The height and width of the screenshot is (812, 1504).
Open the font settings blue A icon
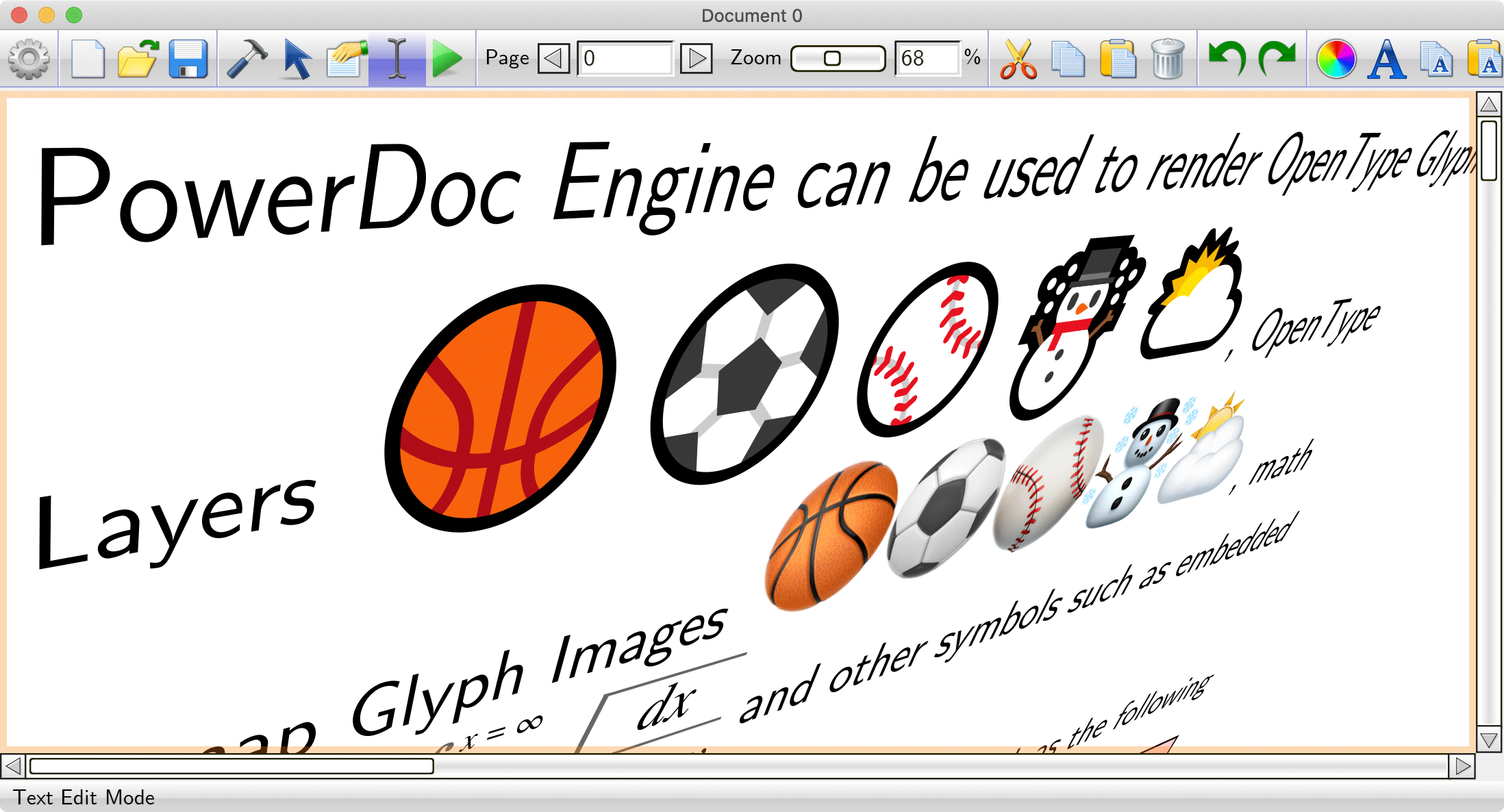(1387, 59)
